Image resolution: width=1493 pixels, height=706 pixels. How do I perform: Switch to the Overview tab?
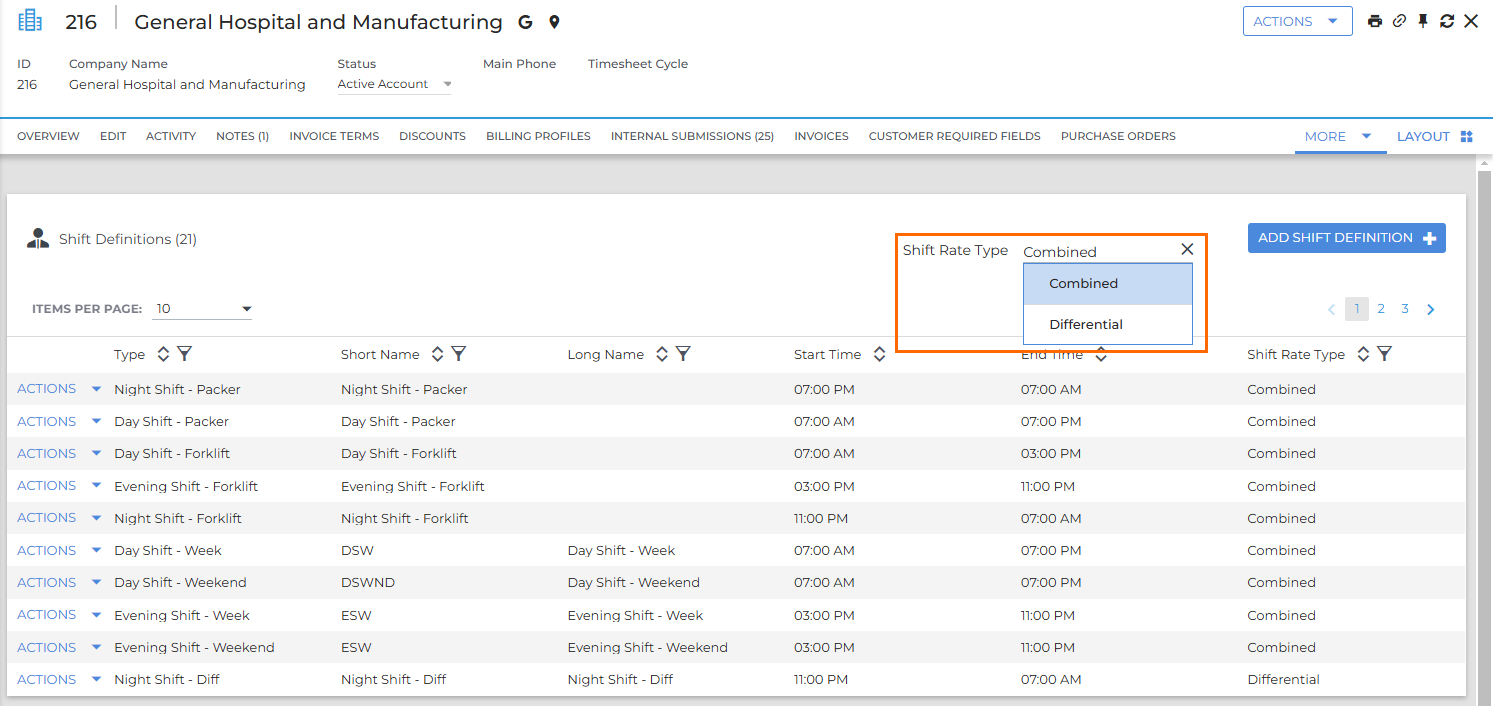click(x=48, y=136)
